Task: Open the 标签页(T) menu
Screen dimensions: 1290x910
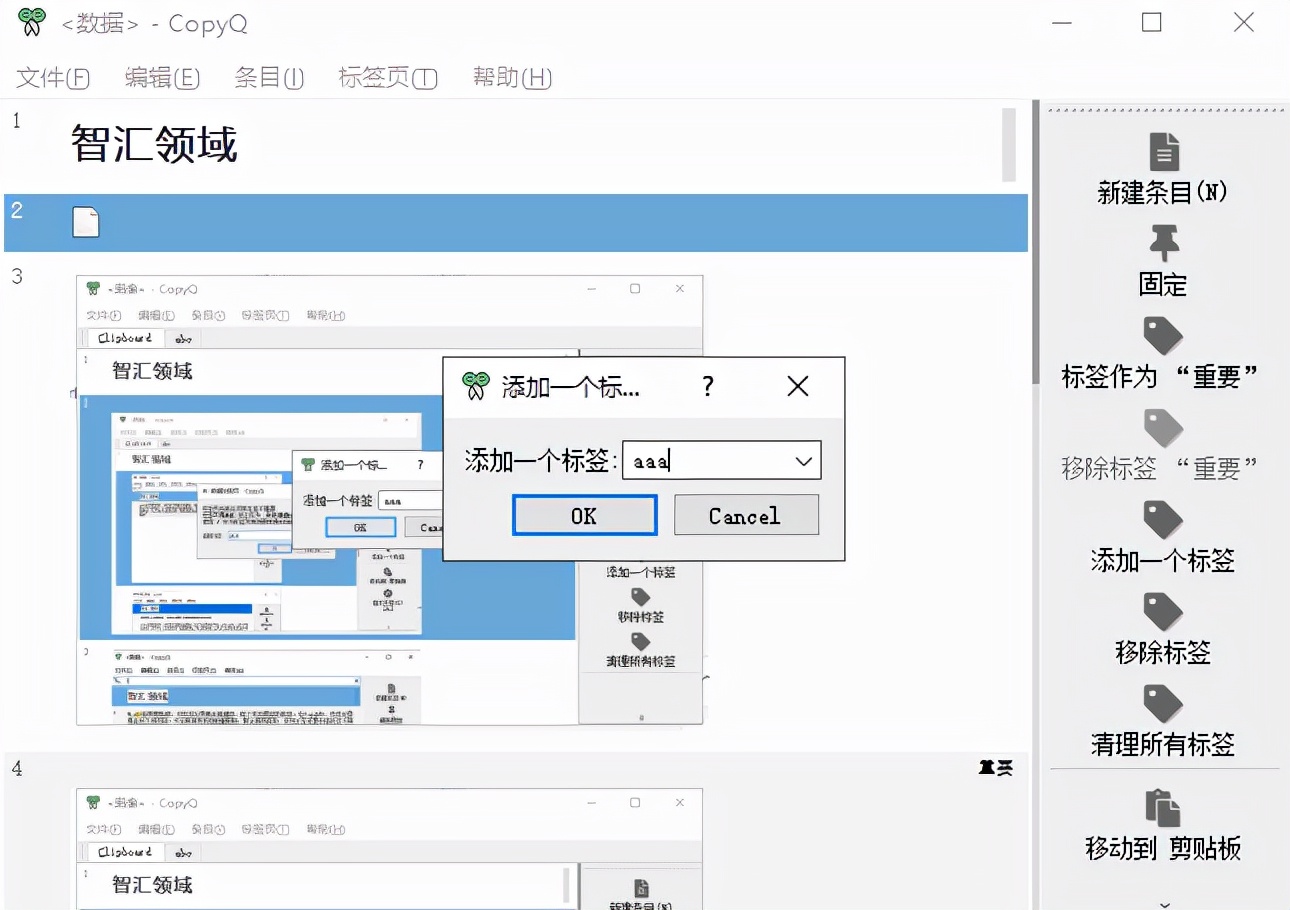Action: tap(388, 78)
